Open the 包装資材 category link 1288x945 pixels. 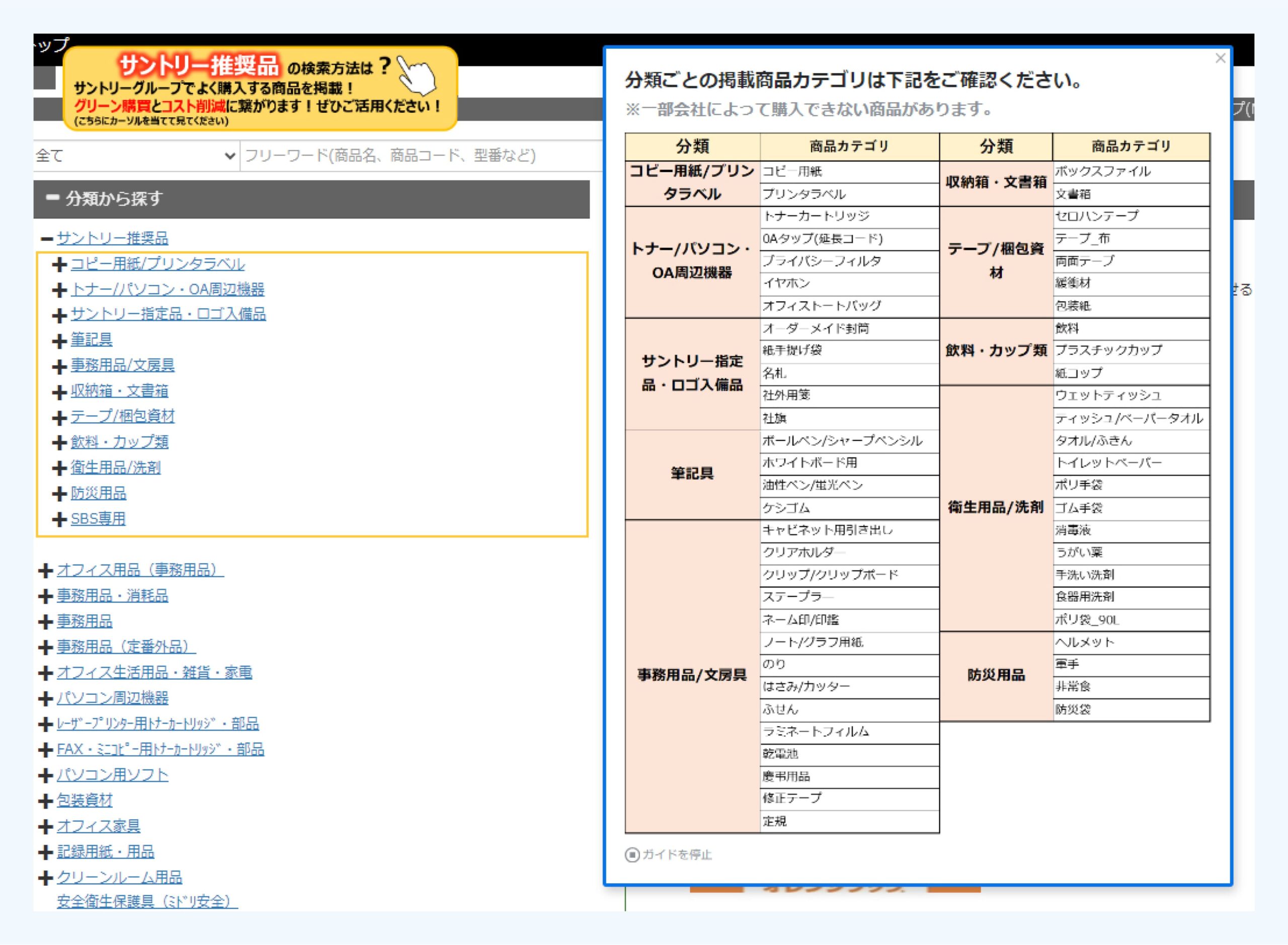pos(85,800)
